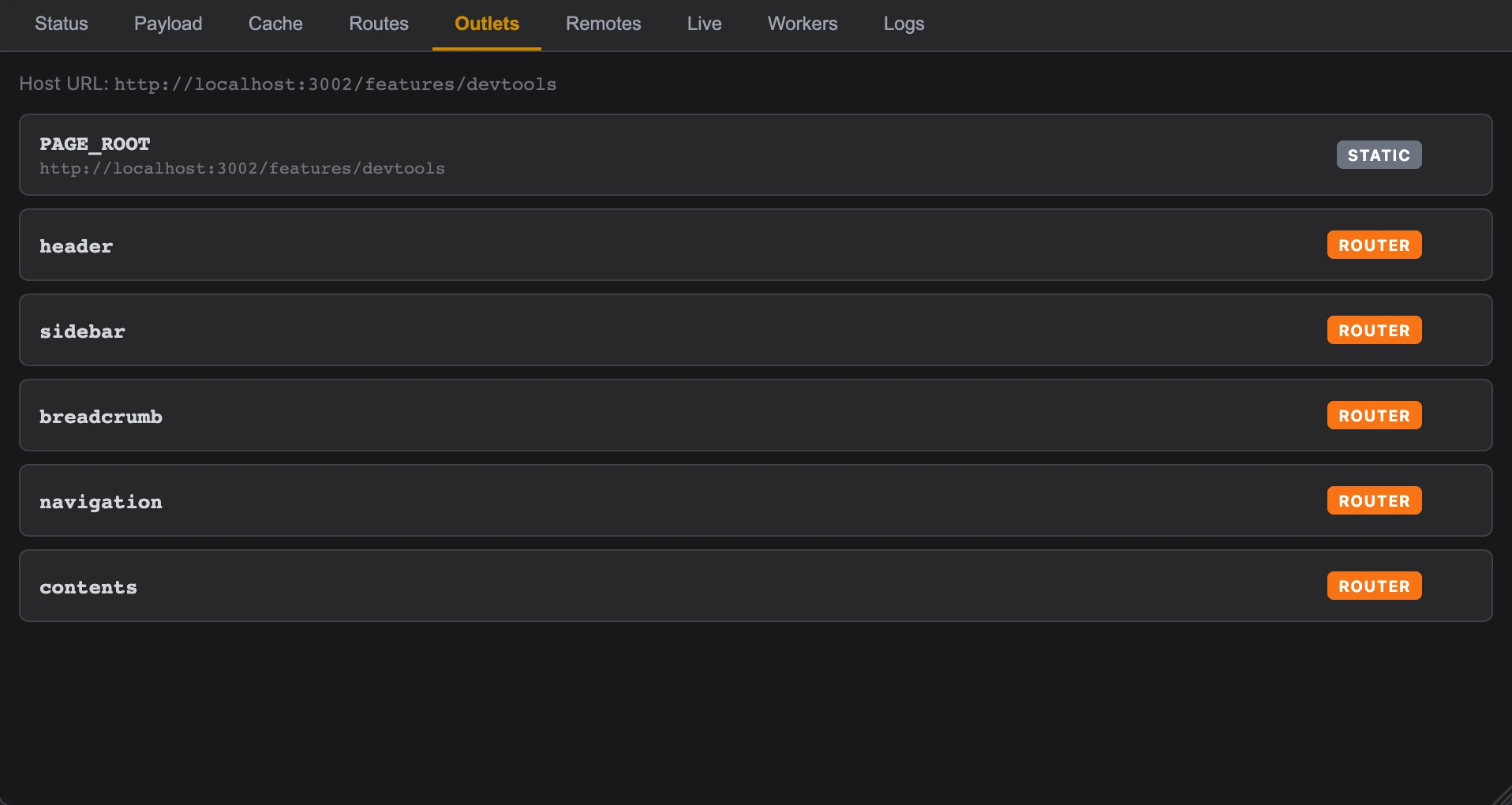Click the active Outlets tab
The image size is (1512, 805).
click(487, 24)
